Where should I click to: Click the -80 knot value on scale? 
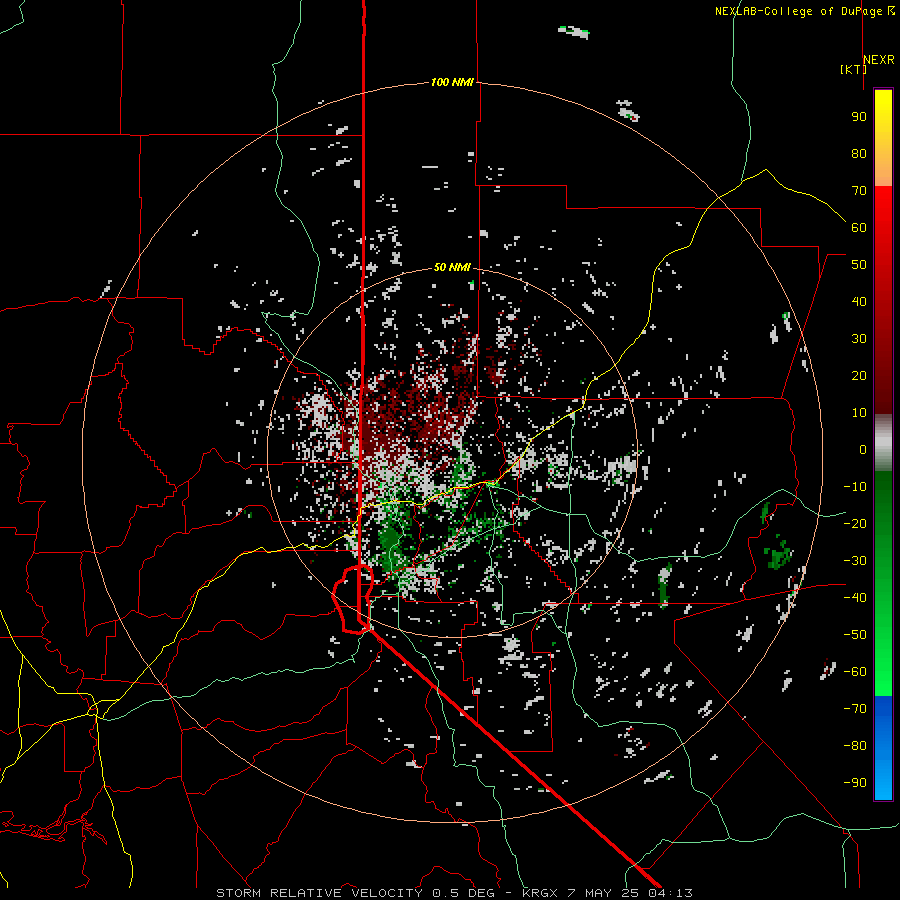[x=855, y=746]
